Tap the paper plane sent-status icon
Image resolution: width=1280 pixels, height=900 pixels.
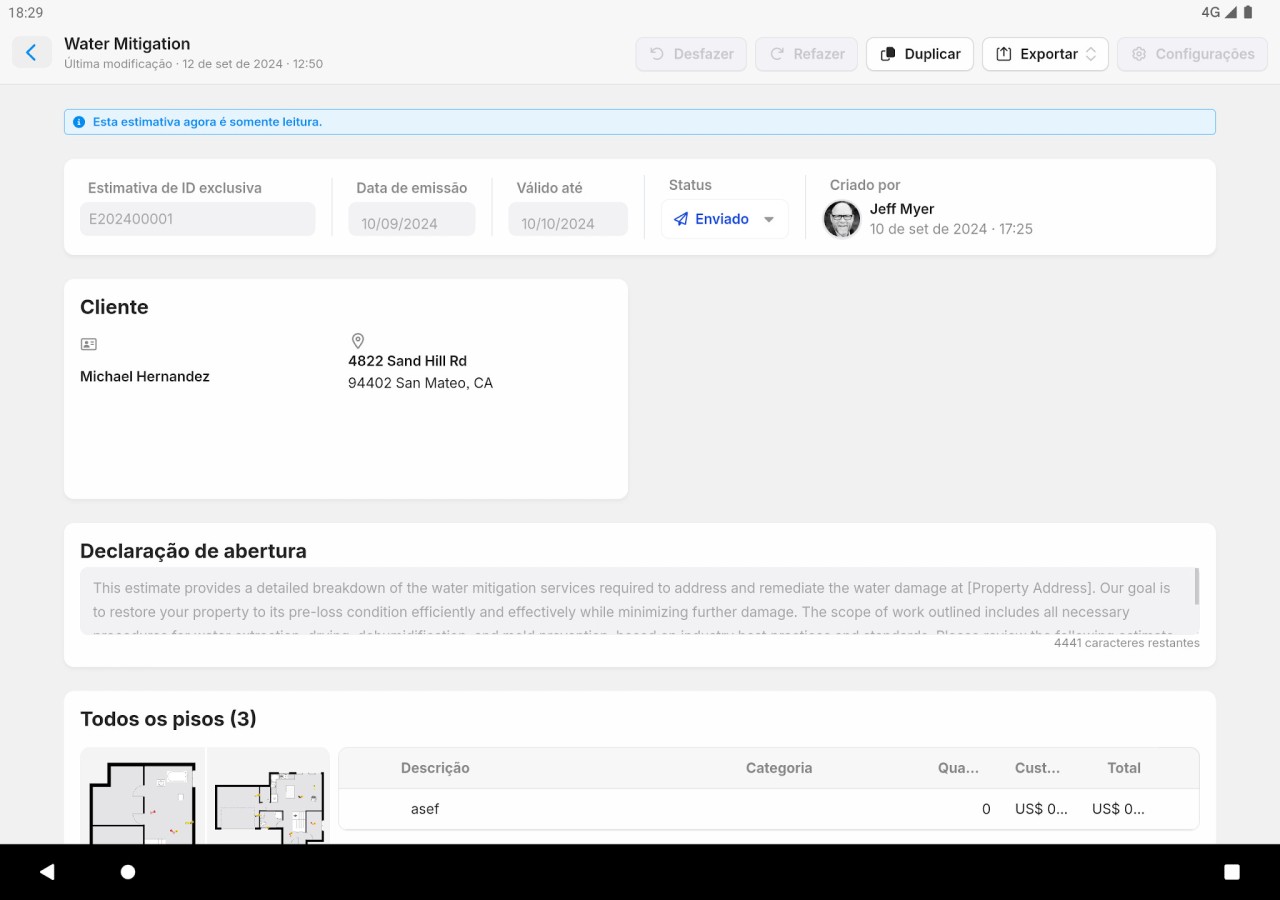click(x=681, y=219)
